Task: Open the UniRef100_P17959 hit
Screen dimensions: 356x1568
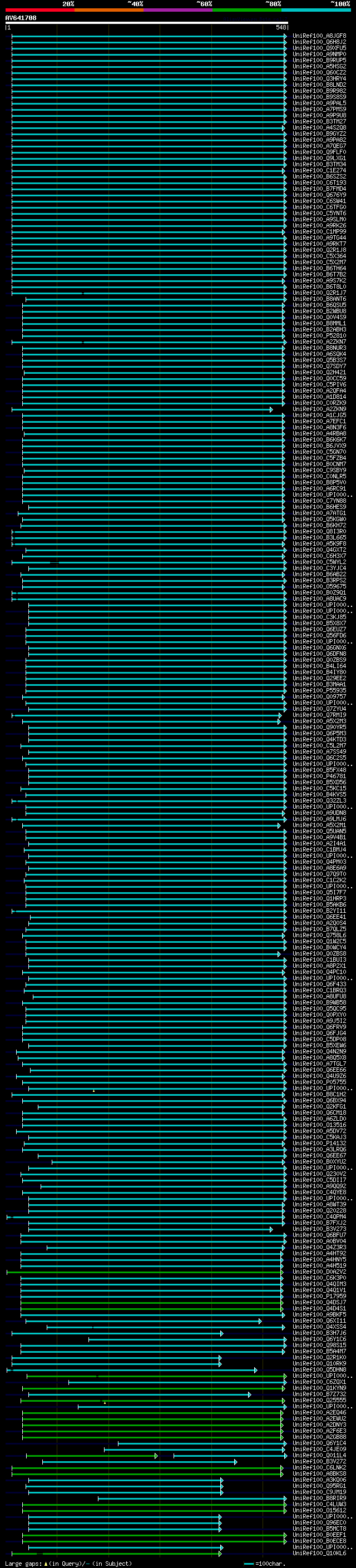Action: [x=319, y=1296]
